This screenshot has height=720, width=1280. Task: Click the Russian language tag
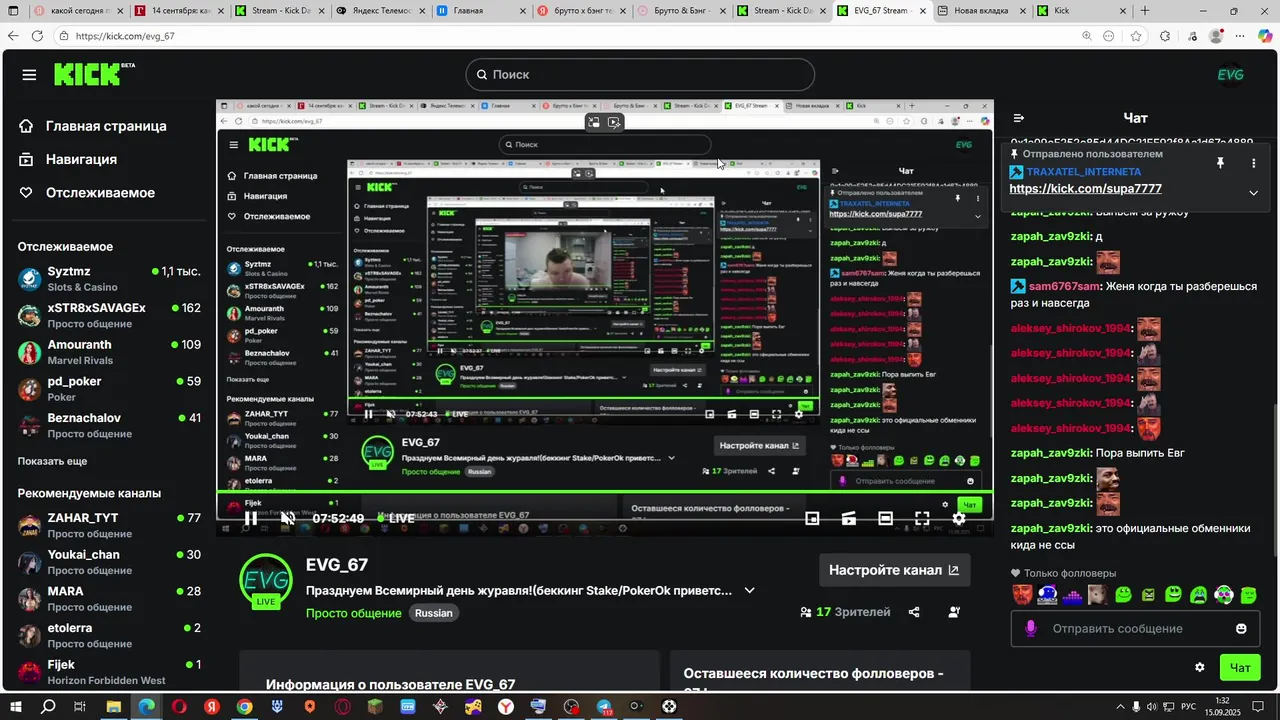click(434, 613)
